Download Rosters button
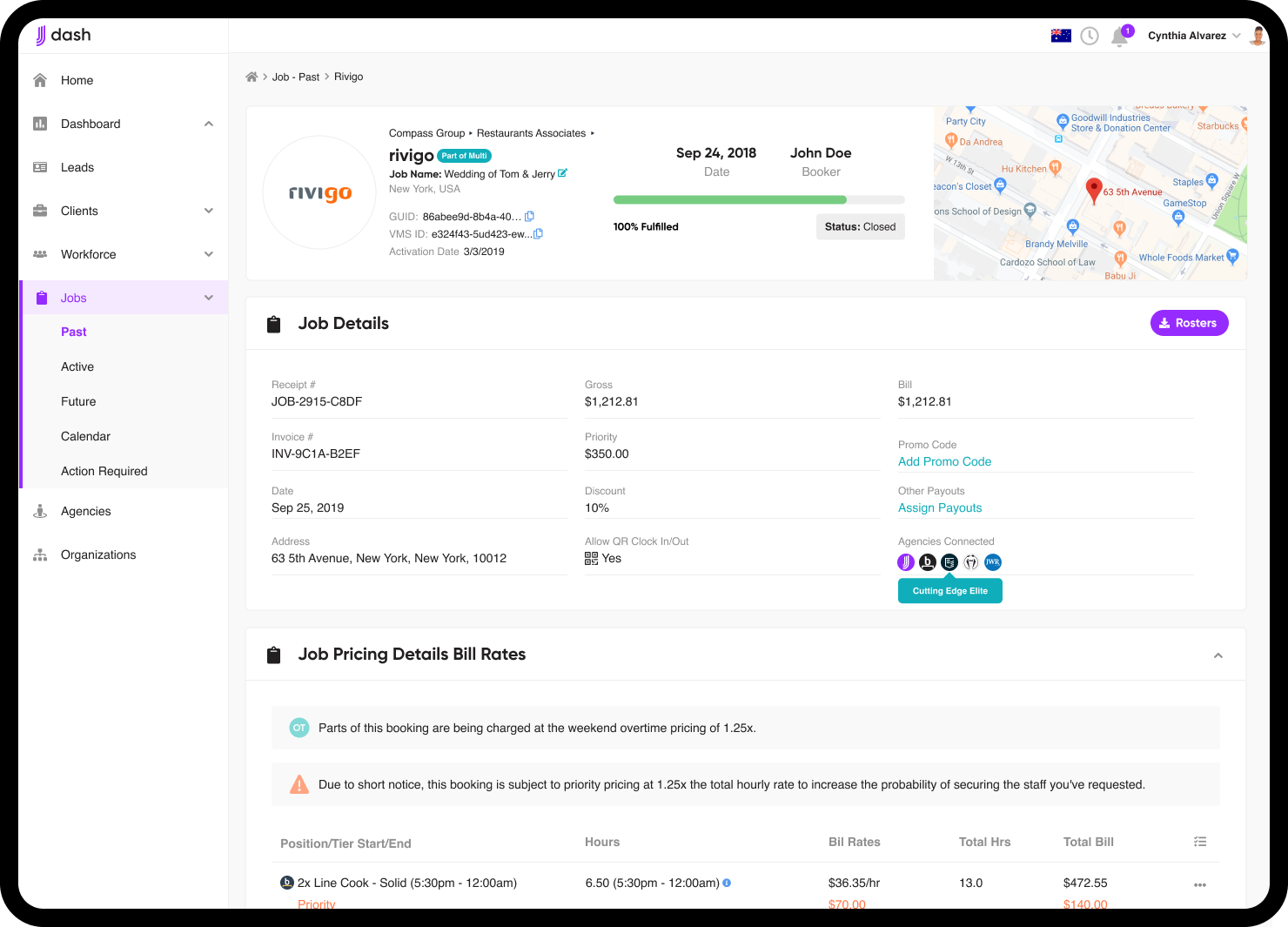 1189,323
